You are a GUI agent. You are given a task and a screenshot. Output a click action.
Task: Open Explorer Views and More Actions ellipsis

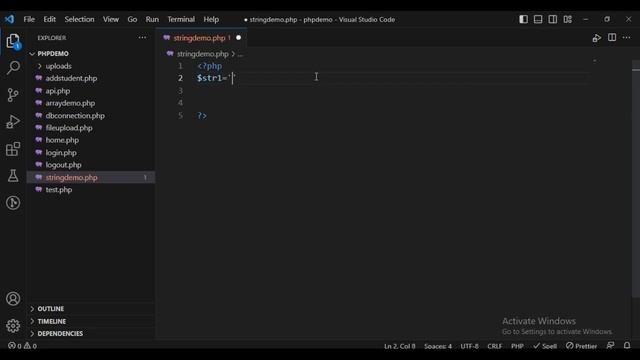tap(142, 38)
